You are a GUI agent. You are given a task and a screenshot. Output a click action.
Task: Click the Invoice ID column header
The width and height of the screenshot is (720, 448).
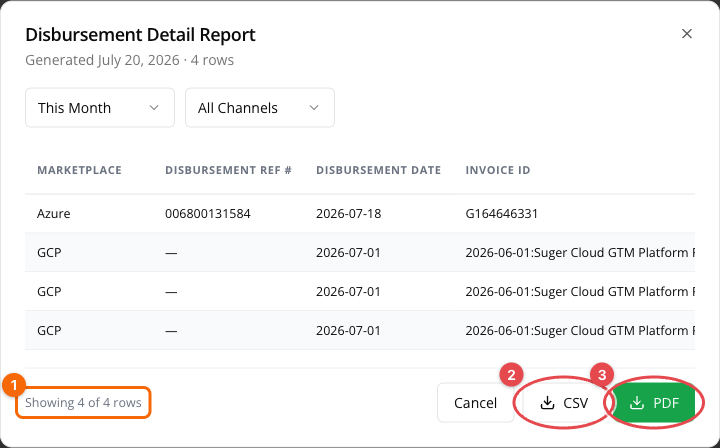coord(498,170)
